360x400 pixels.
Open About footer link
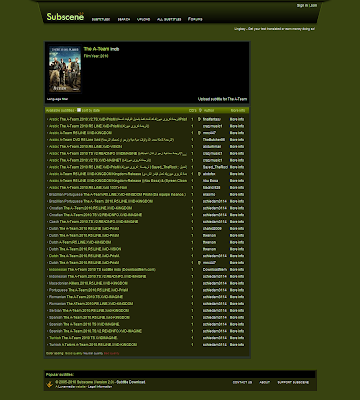coord(264,382)
